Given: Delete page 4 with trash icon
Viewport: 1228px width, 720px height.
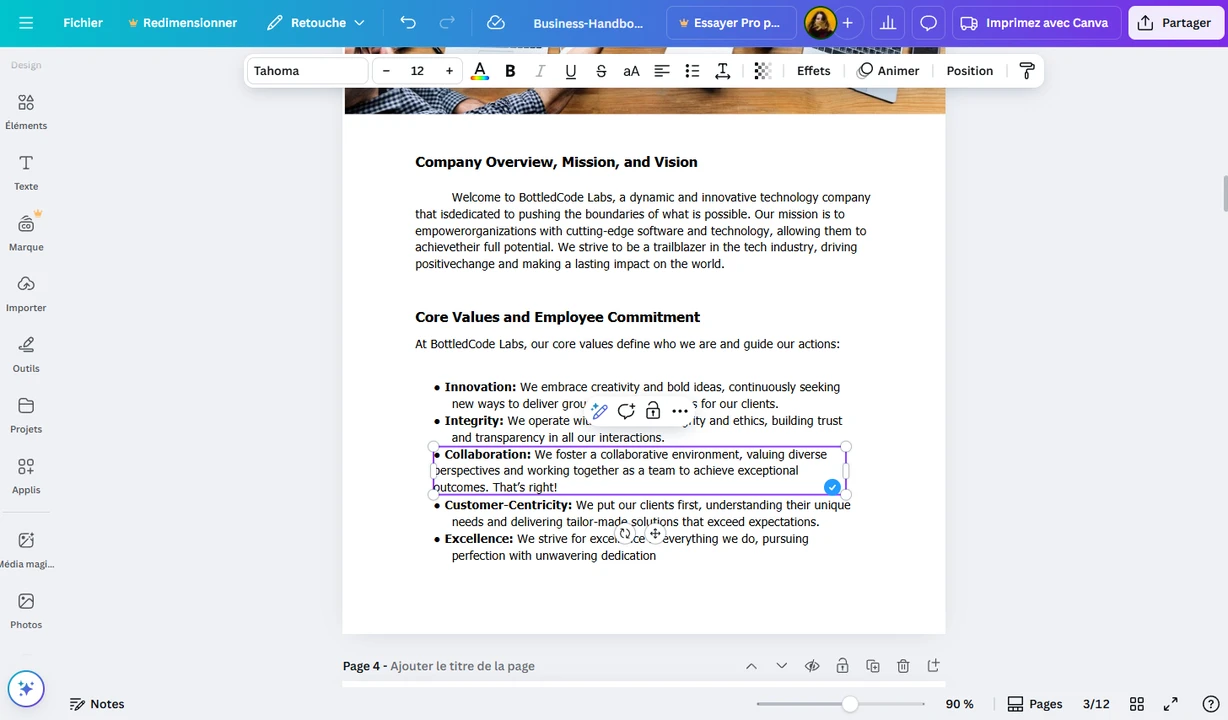Looking at the screenshot, I should [903, 666].
